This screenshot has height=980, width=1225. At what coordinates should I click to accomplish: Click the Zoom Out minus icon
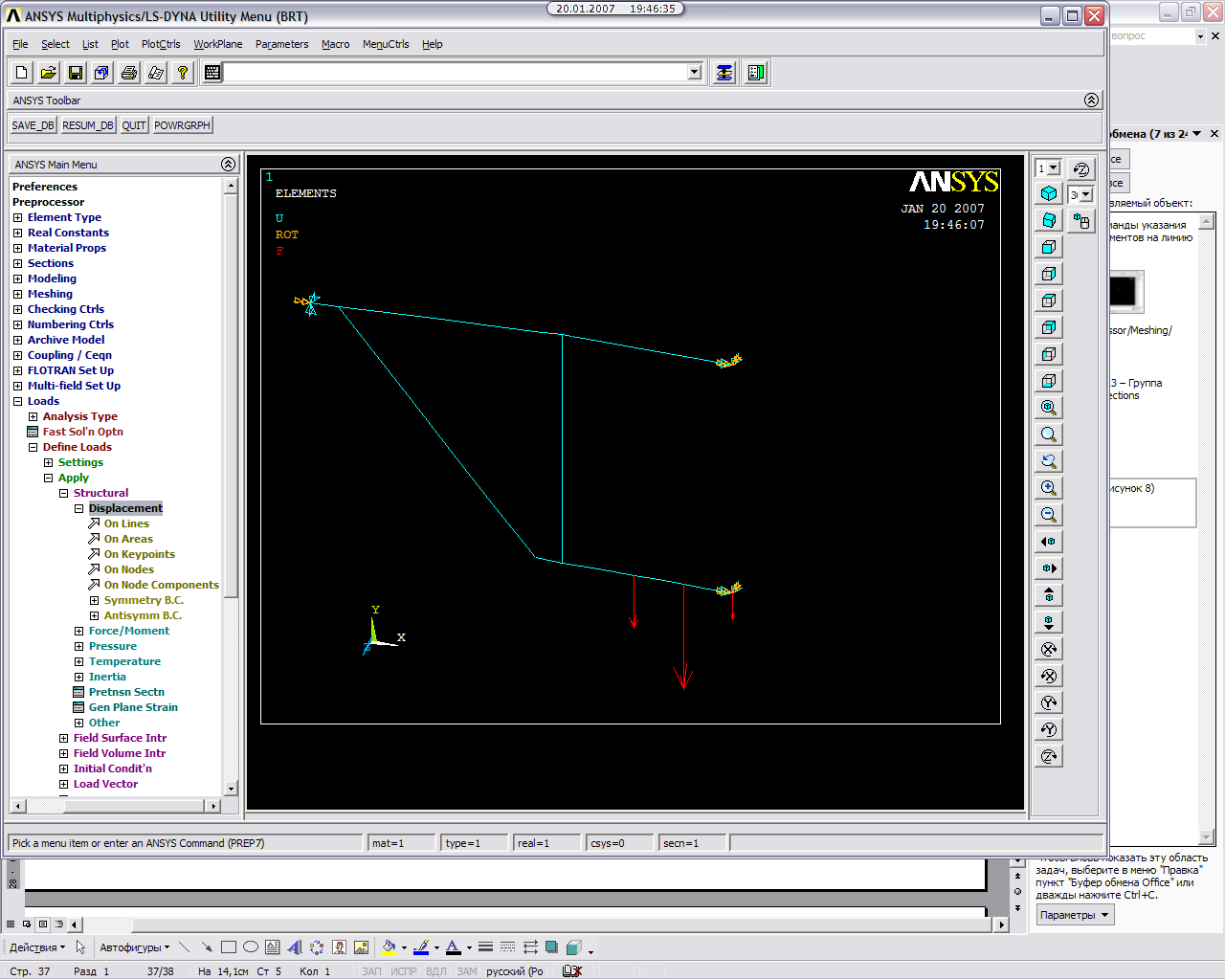1049,515
